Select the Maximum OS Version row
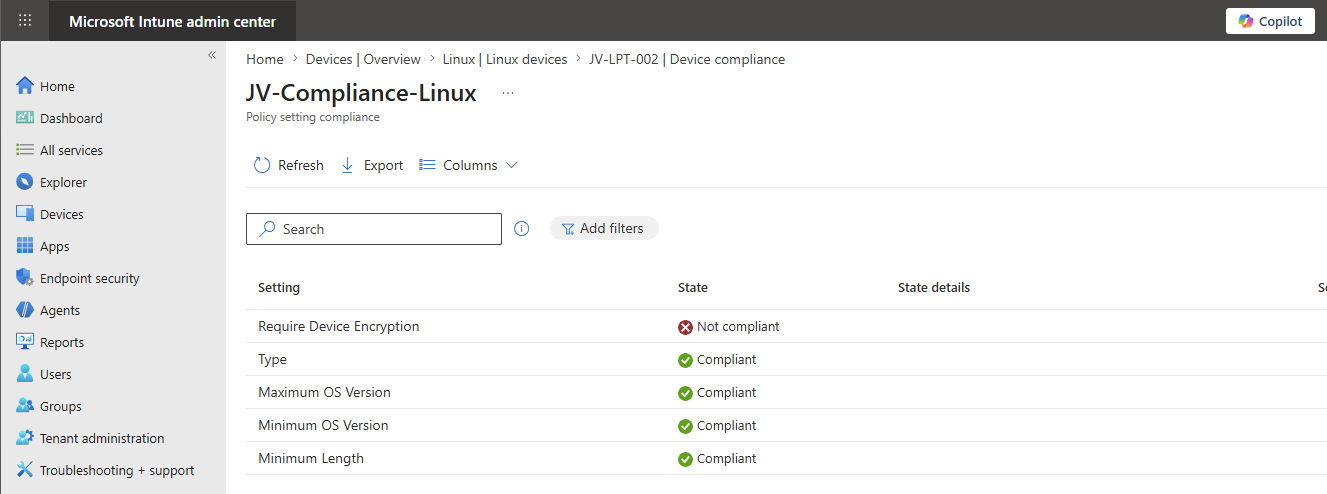 [786, 392]
